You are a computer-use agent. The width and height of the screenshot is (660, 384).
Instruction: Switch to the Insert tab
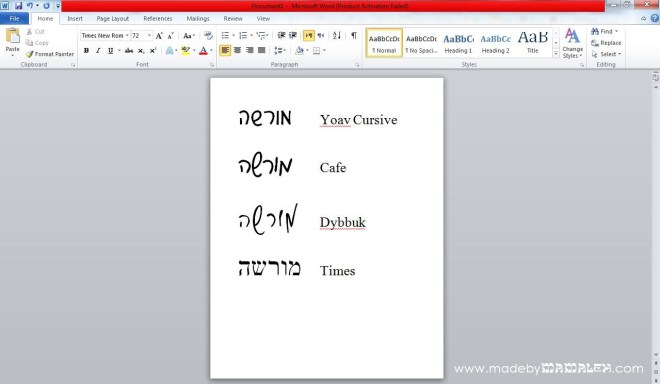(75, 19)
